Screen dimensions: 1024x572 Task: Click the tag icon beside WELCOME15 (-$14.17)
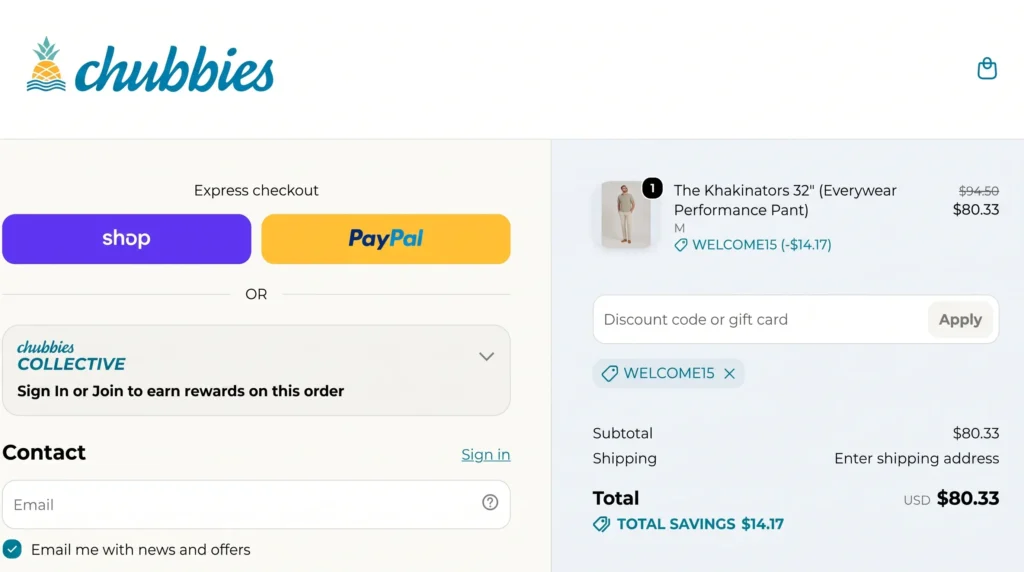coord(680,245)
